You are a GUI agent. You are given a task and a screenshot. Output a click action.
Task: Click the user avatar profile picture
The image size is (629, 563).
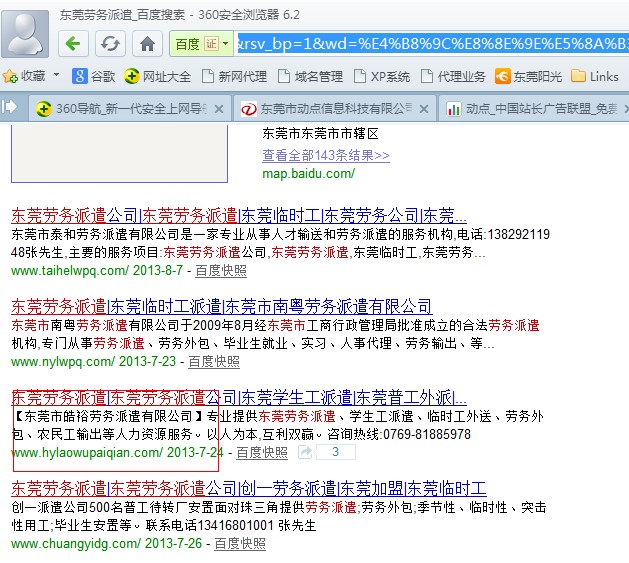pyautogui.click(x=25, y=34)
